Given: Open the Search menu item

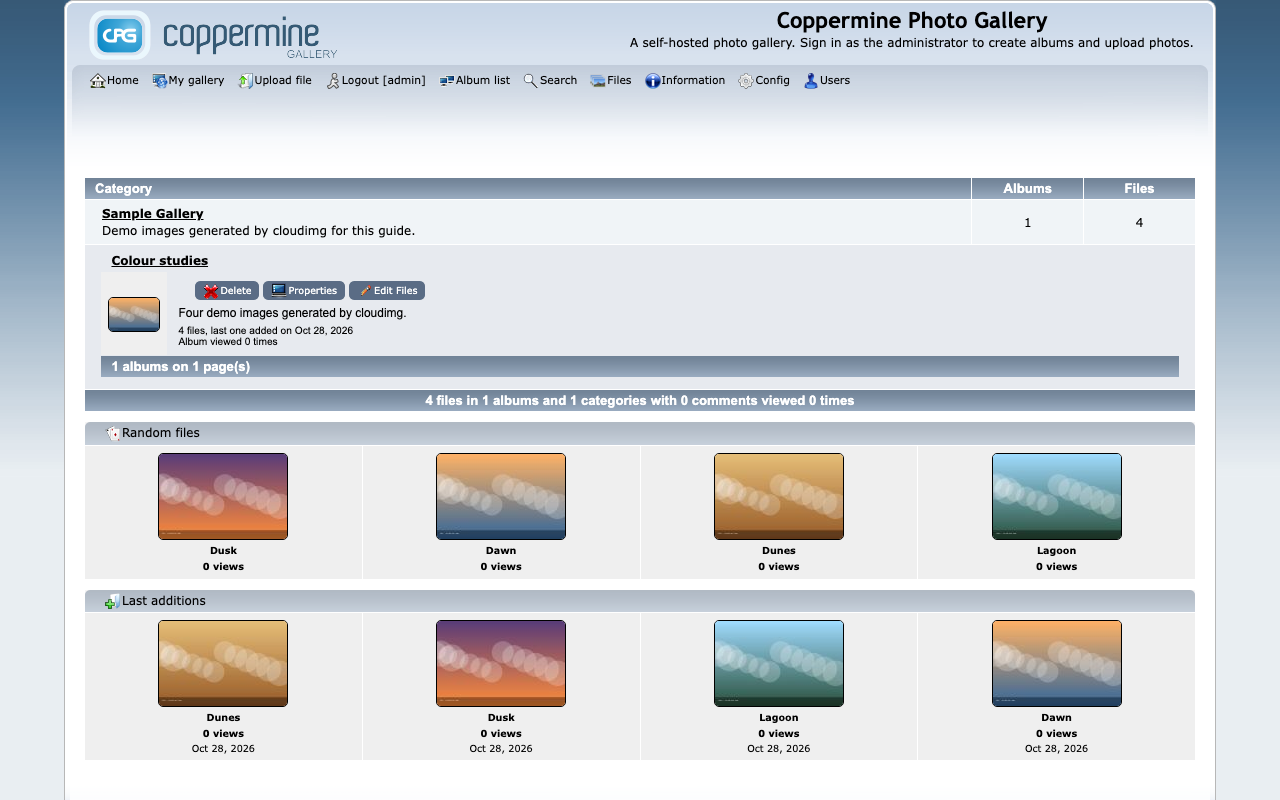Looking at the screenshot, I should point(550,80).
